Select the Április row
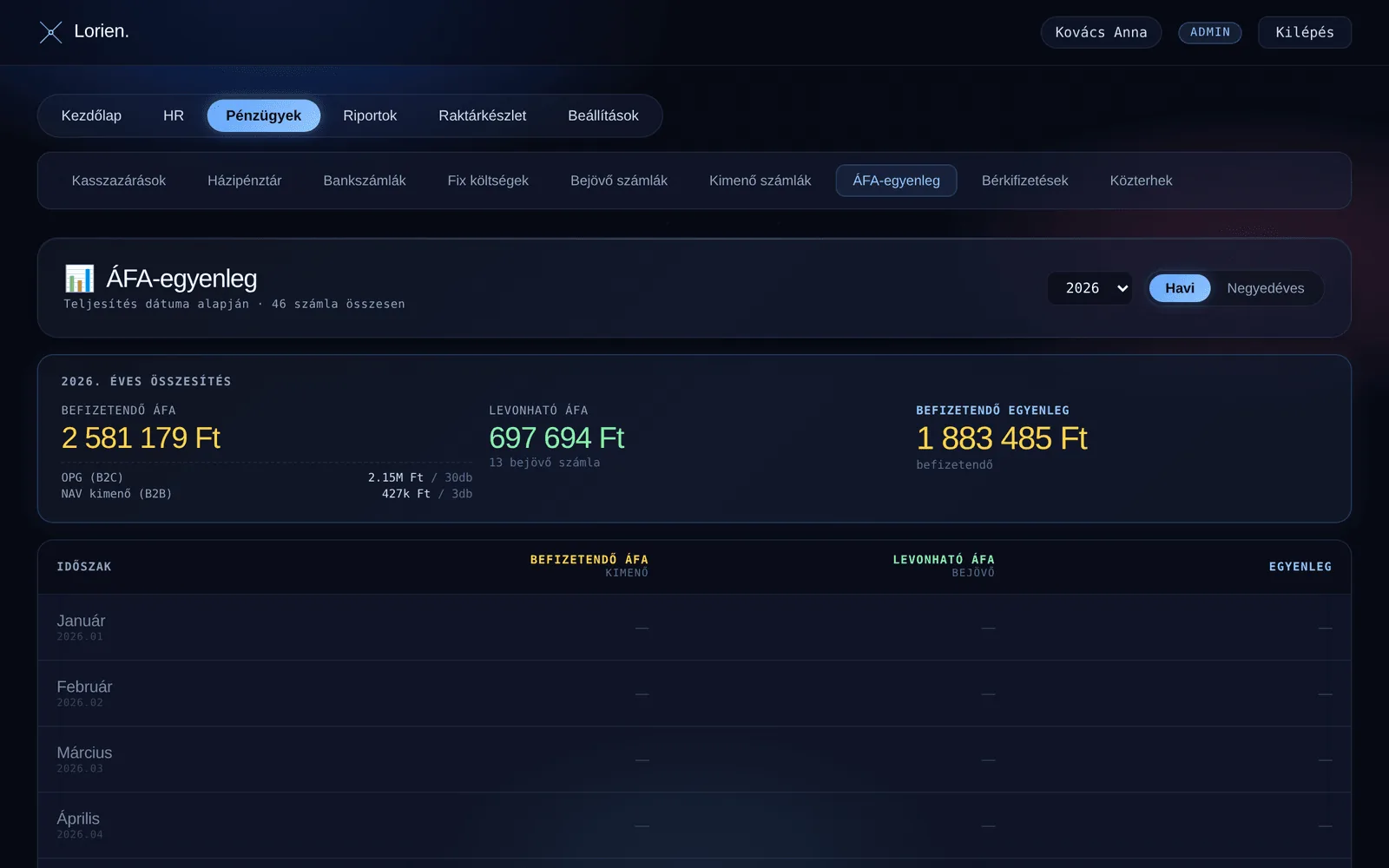 click(x=694, y=825)
